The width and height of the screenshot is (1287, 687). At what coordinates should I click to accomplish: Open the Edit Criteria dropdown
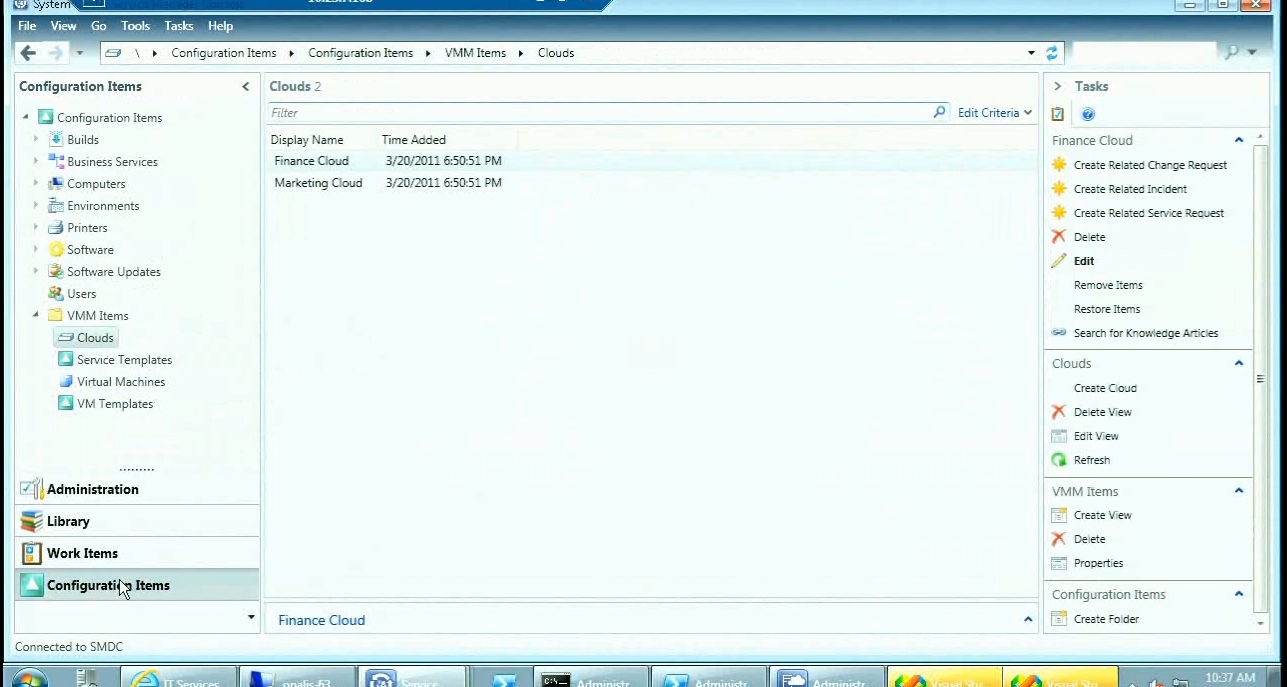click(x=995, y=113)
